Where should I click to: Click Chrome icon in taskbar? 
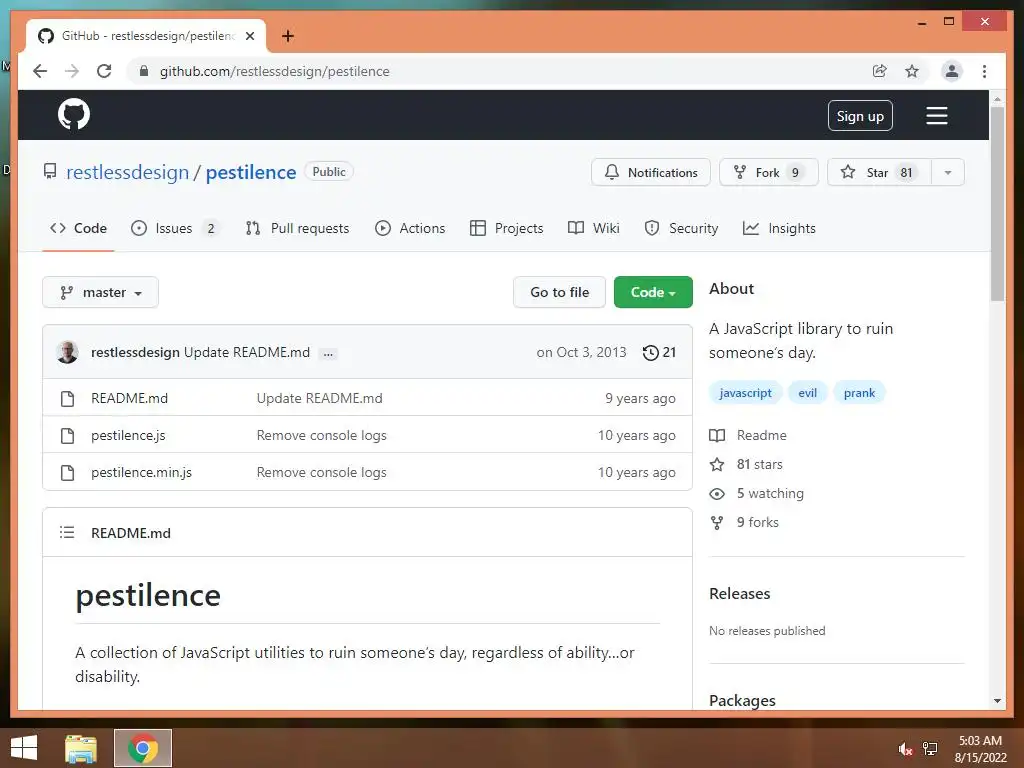click(x=143, y=748)
